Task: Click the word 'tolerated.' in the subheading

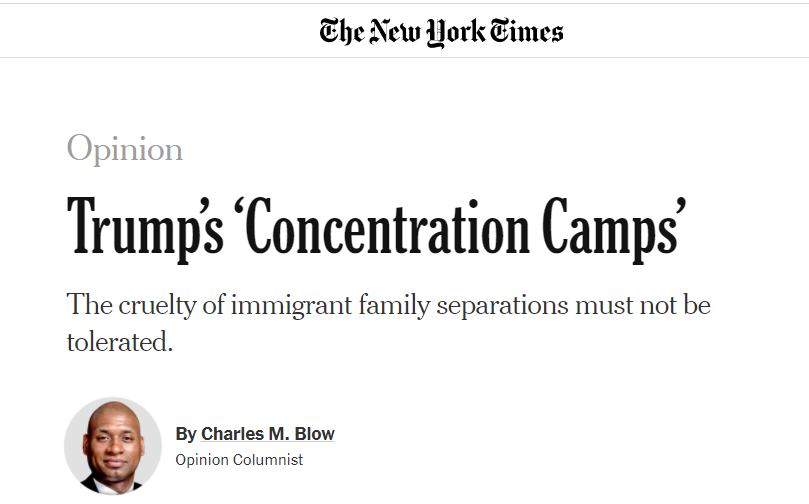Action: tap(121, 342)
